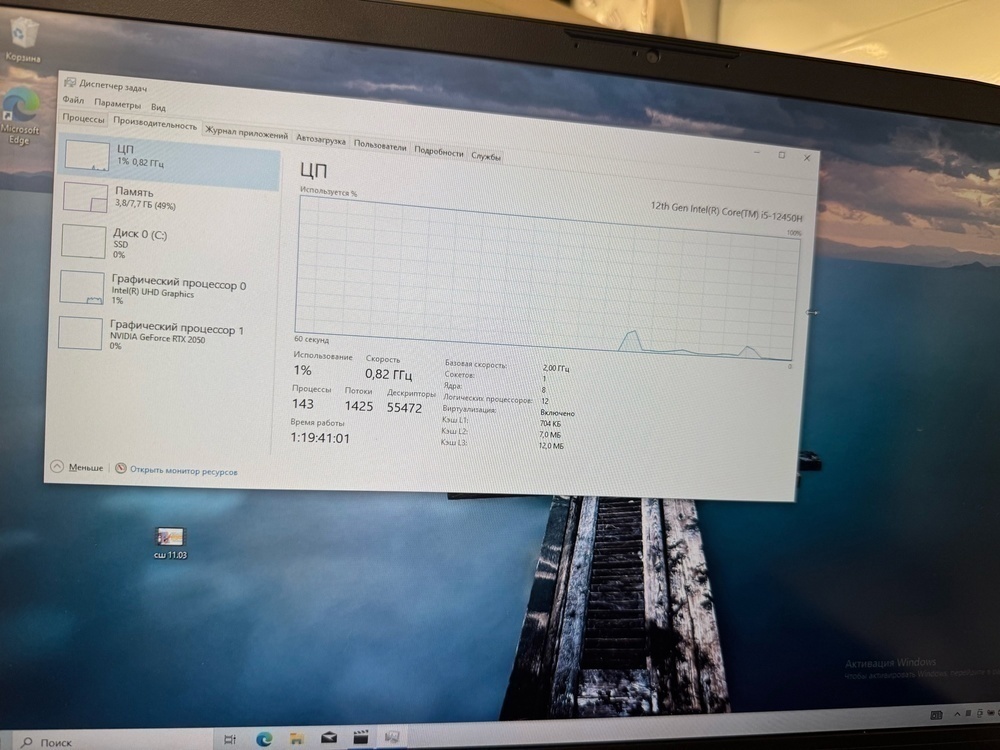Click the Диспетчер задач title bar icon

pos(70,82)
